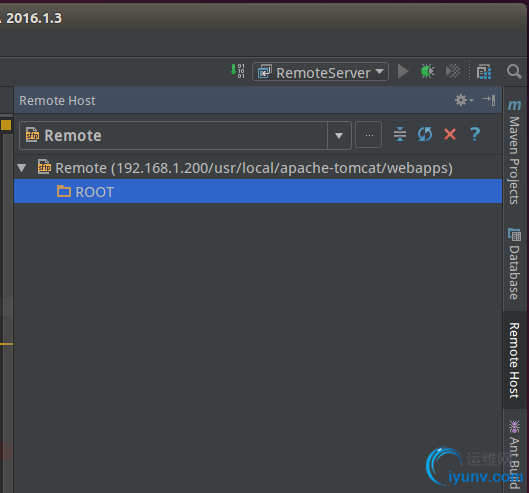
Task: Click the Search Everywhere magnifier
Action: click(x=514, y=72)
